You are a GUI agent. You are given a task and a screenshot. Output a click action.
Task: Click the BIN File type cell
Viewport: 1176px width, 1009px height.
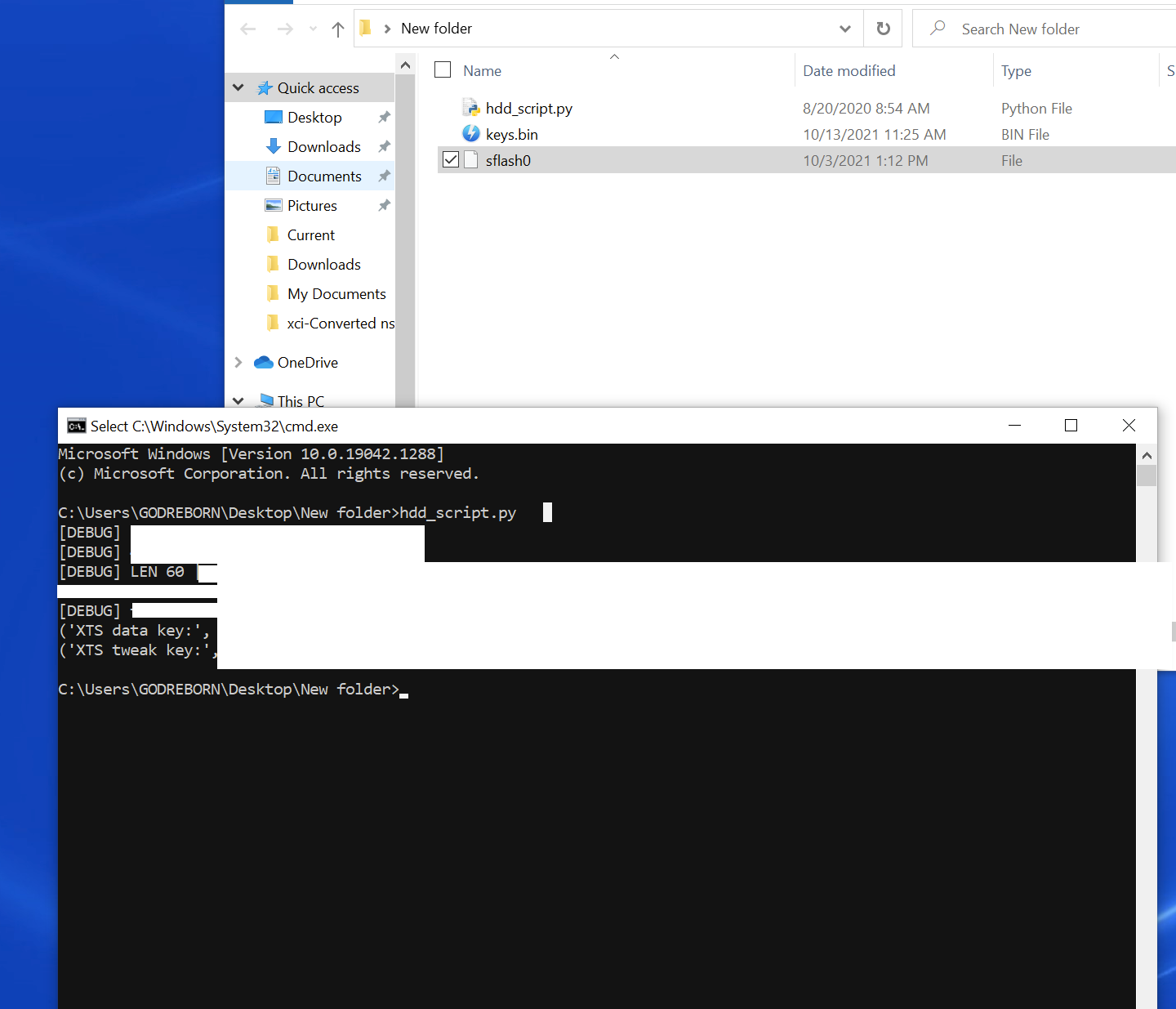[x=1025, y=135]
